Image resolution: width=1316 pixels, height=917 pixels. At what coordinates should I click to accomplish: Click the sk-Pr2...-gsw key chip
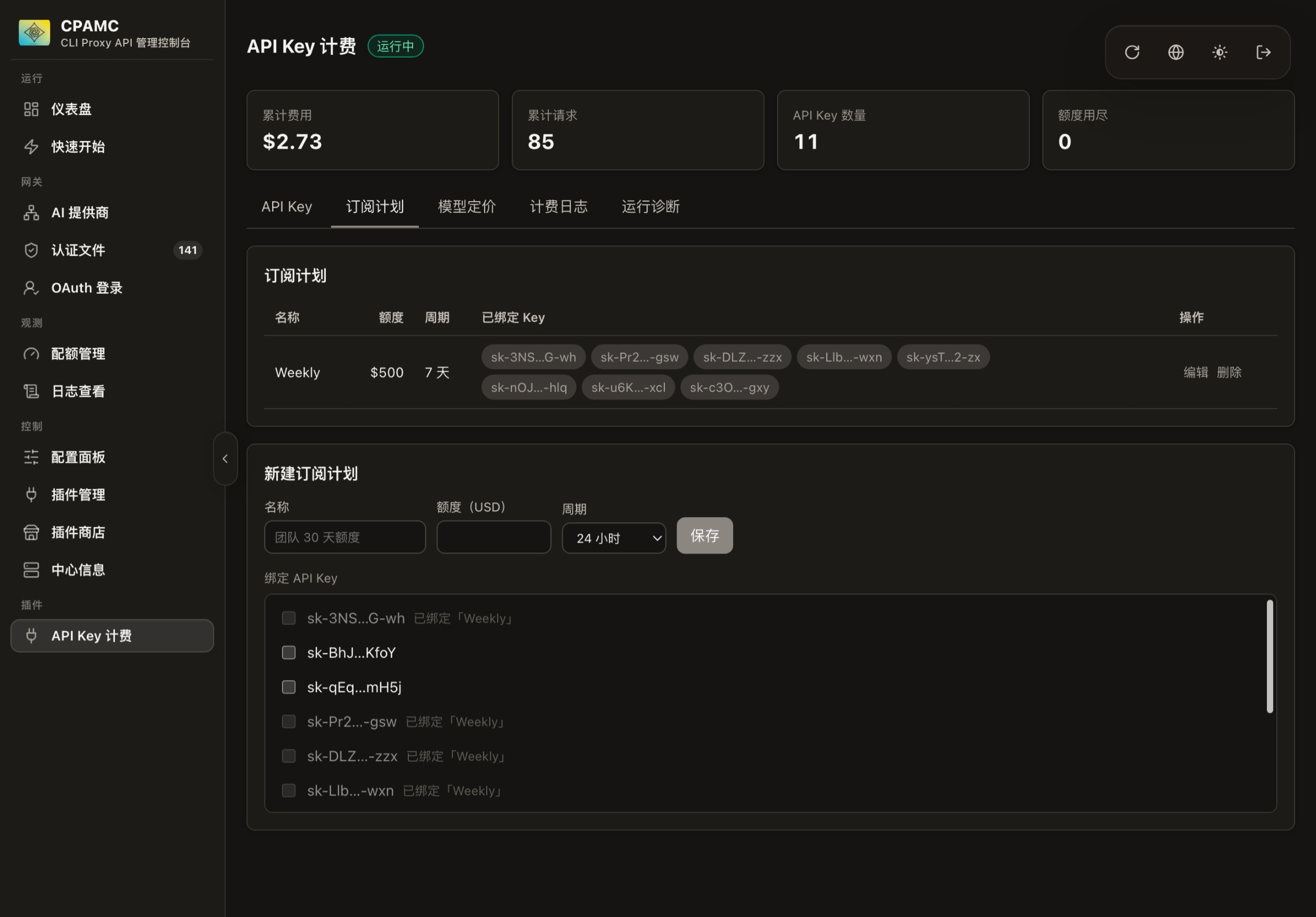[x=640, y=357]
